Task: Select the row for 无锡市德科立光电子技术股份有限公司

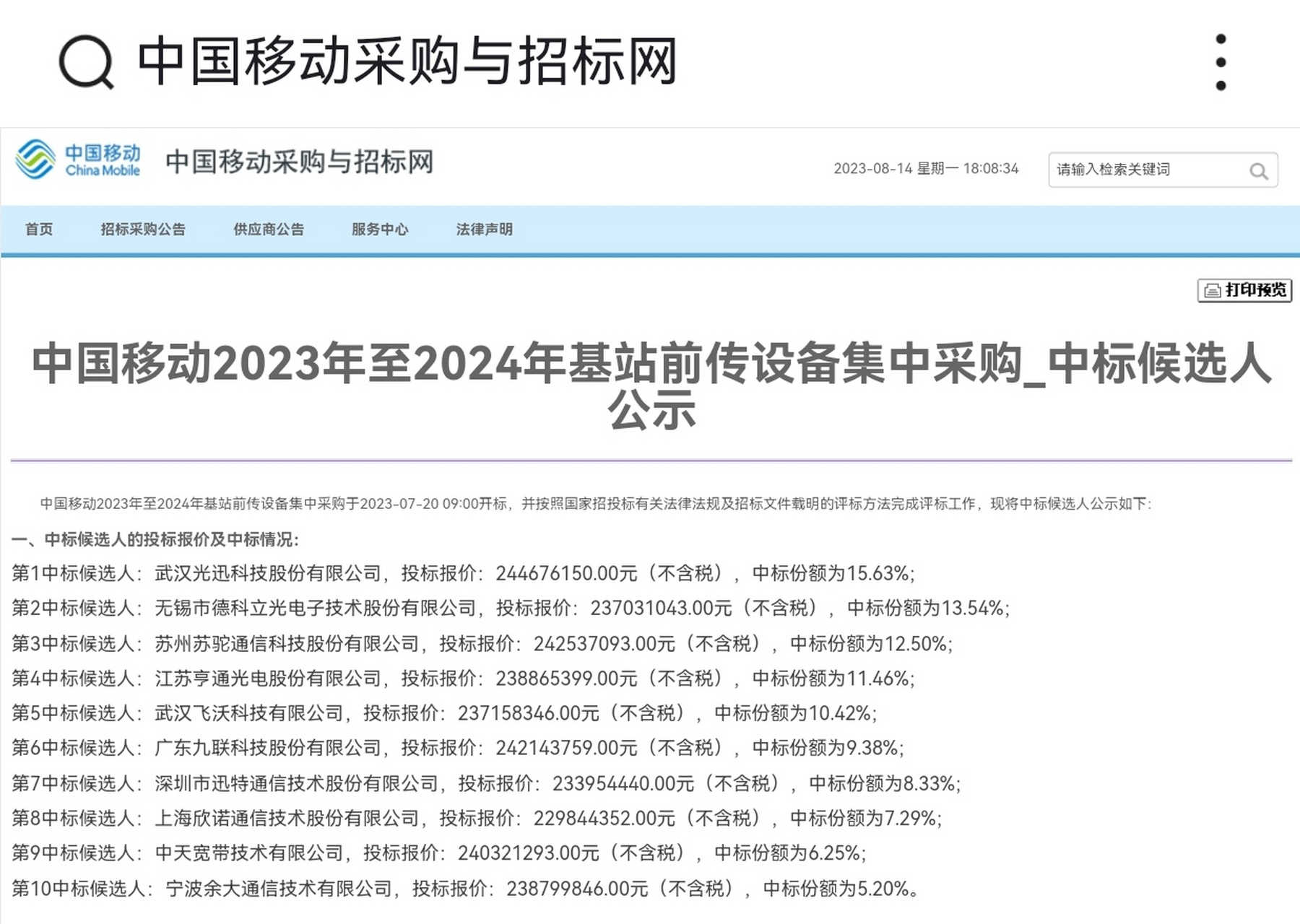Action: (x=511, y=608)
